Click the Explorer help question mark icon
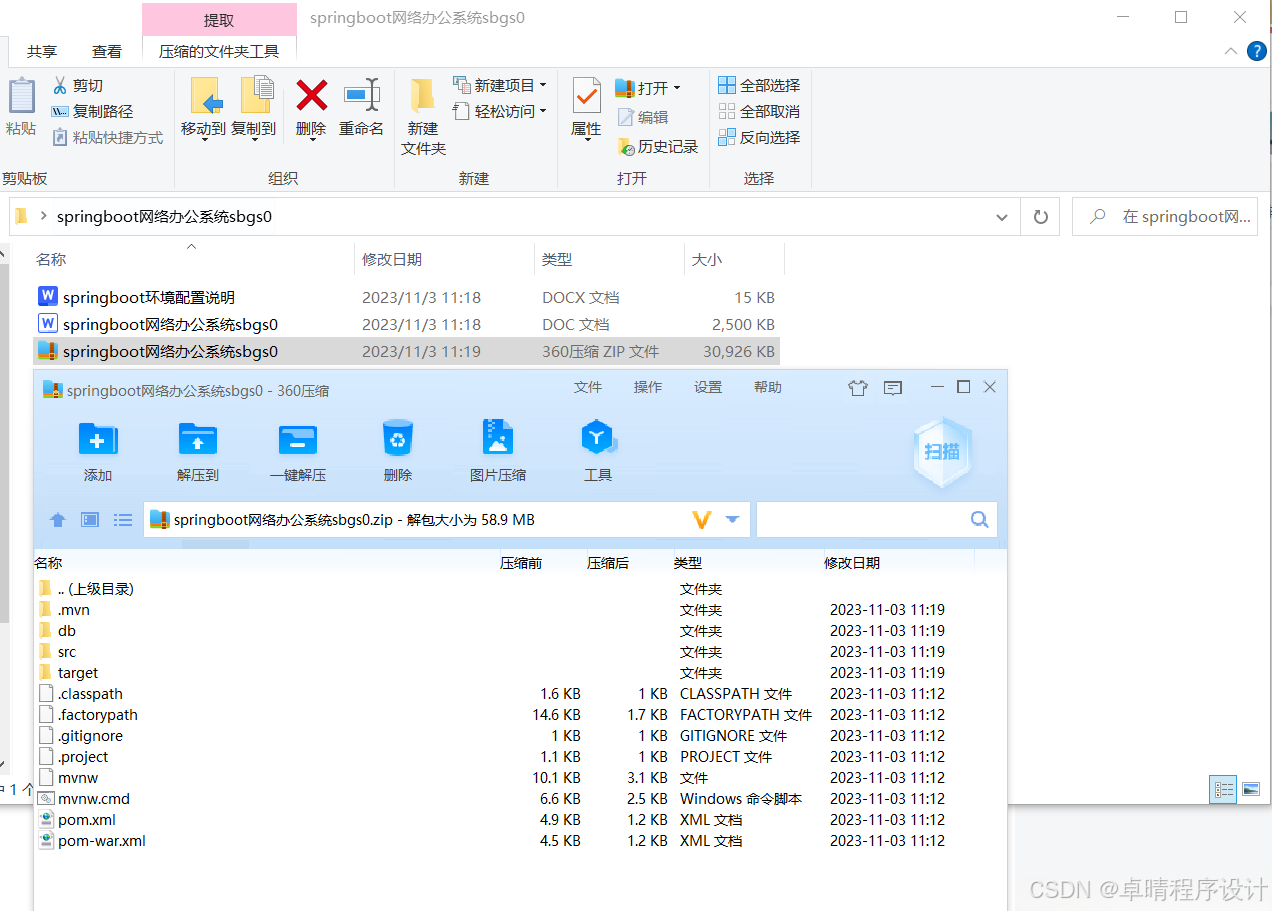The image size is (1272, 911). click(1256, 51)
